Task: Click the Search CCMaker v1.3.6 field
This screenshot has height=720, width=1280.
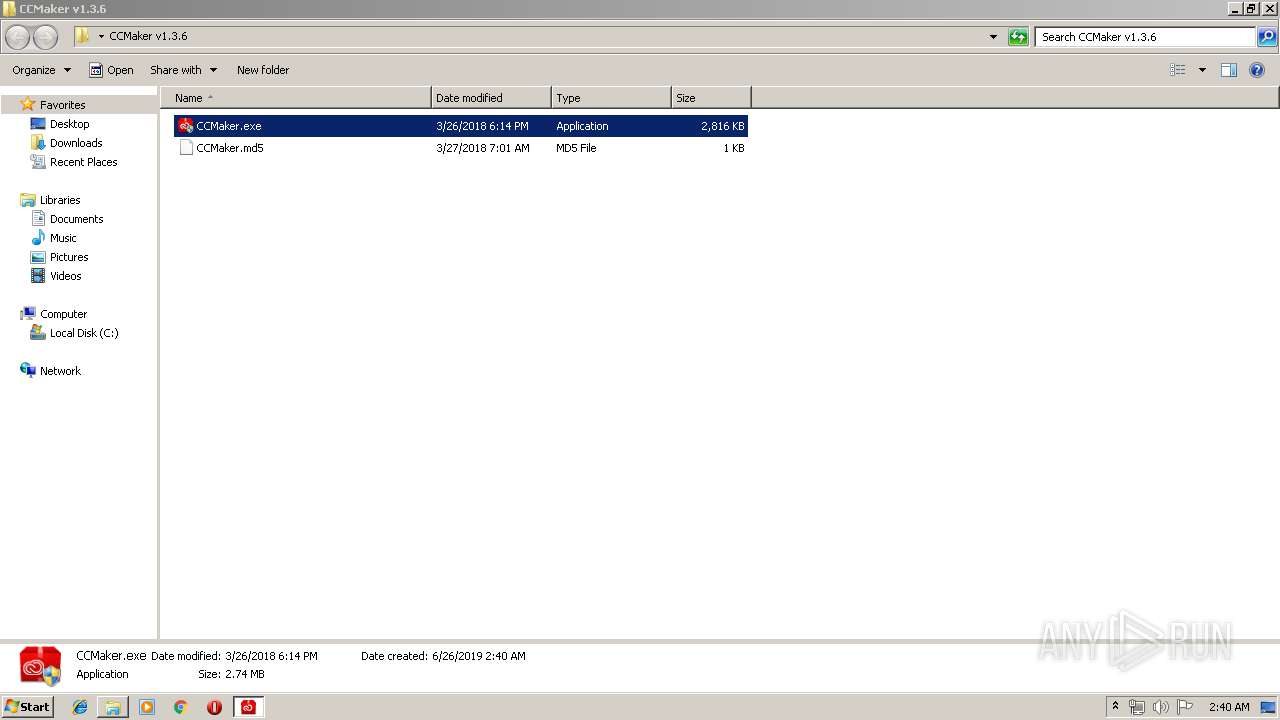Action: [x=1145, y=37]
